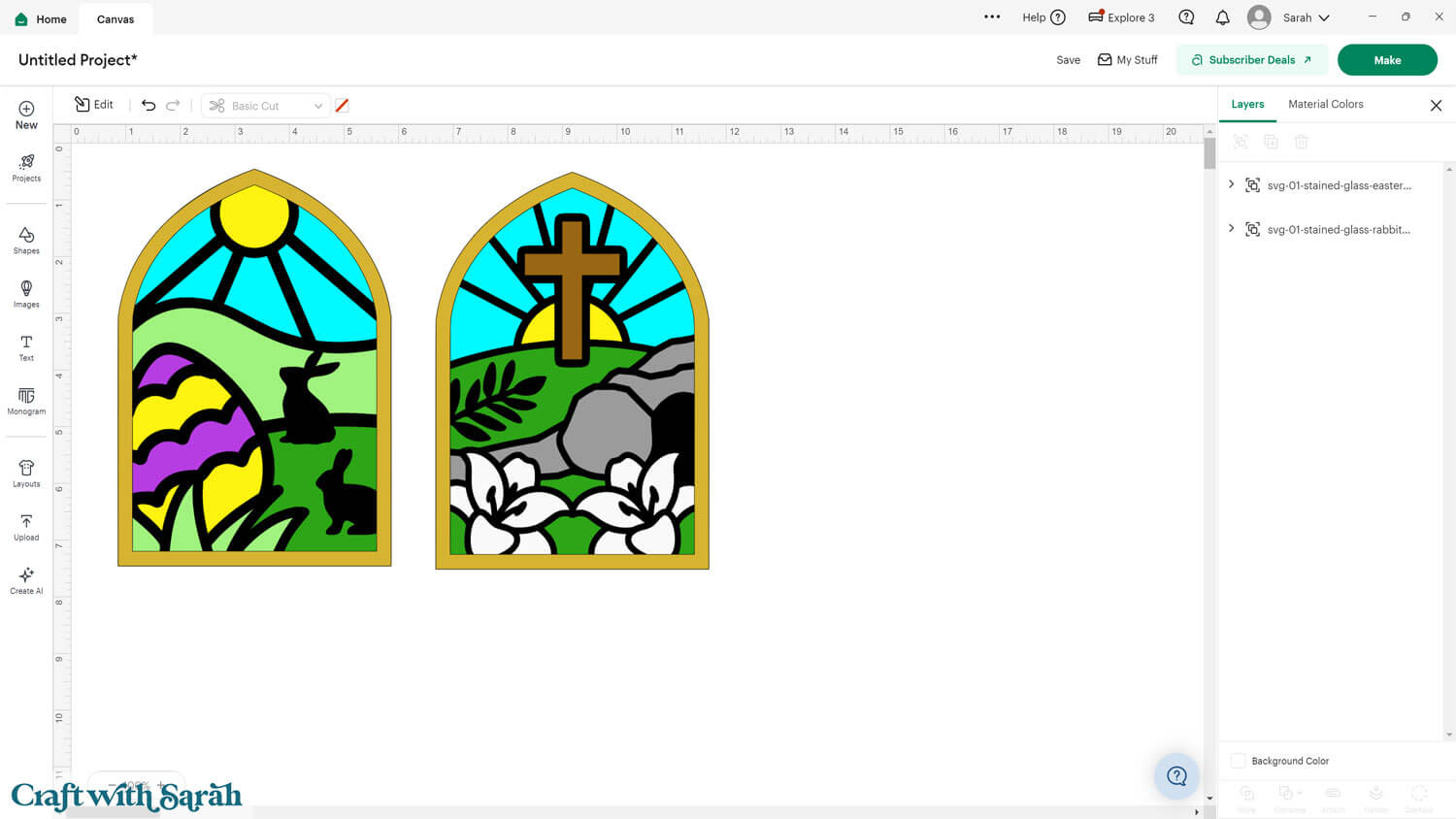1456x819 pixels.
Task: Open the Subscriber Deals link
Action: (1251, 60)
